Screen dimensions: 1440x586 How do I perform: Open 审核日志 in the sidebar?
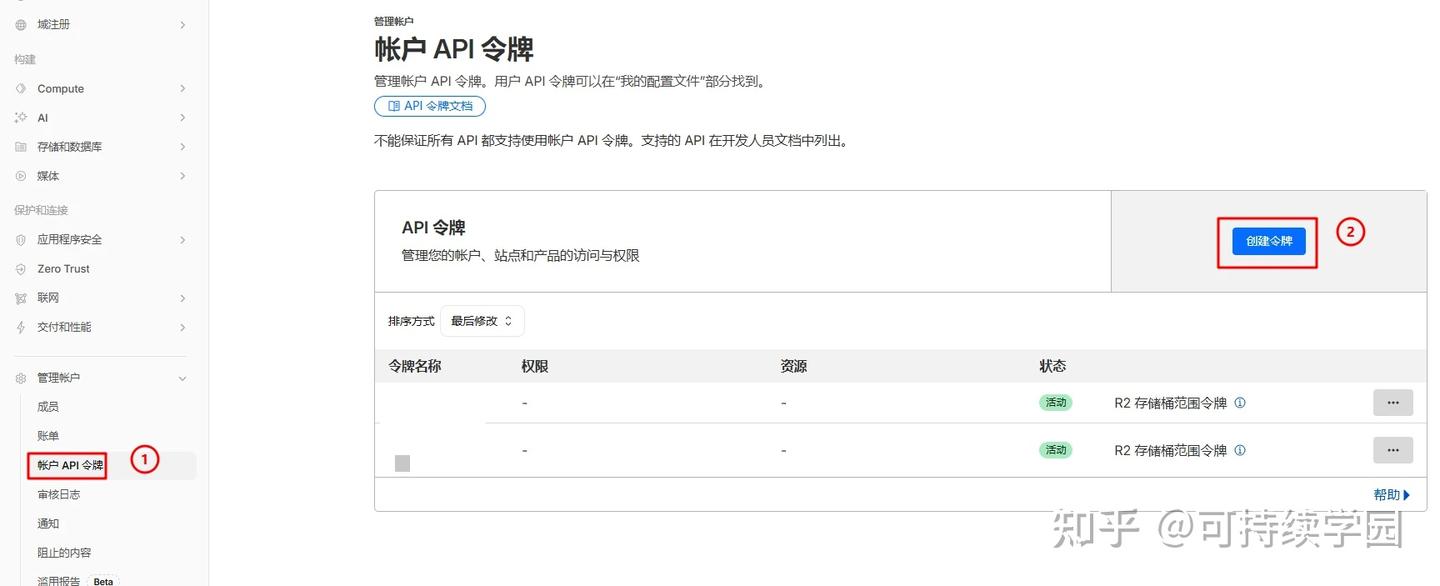pyautogui.click(x=59, y=494)
